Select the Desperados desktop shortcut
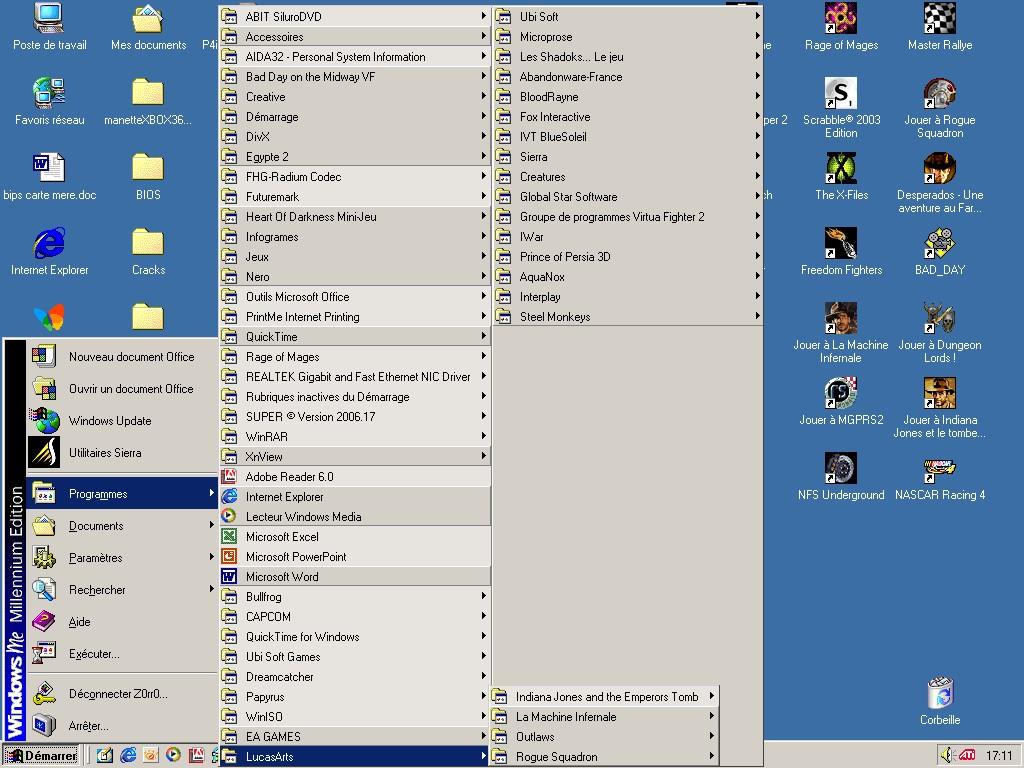Viewport: 1024px width, 768px height. coord(940,184)
